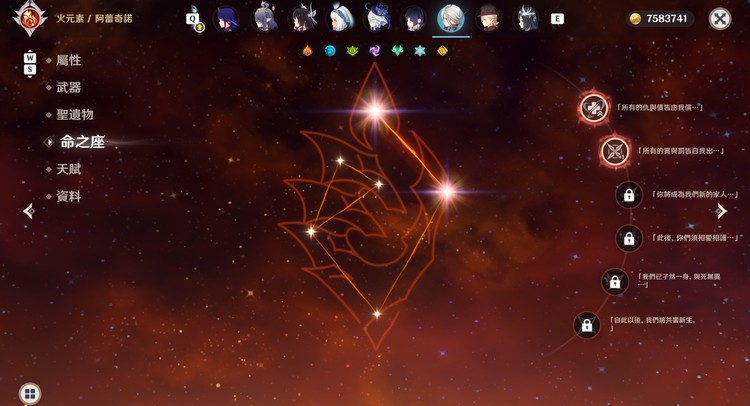Open the 屬性 attributes menu
The width and height of the screenshot is (750, 406).
pos(68,60)
